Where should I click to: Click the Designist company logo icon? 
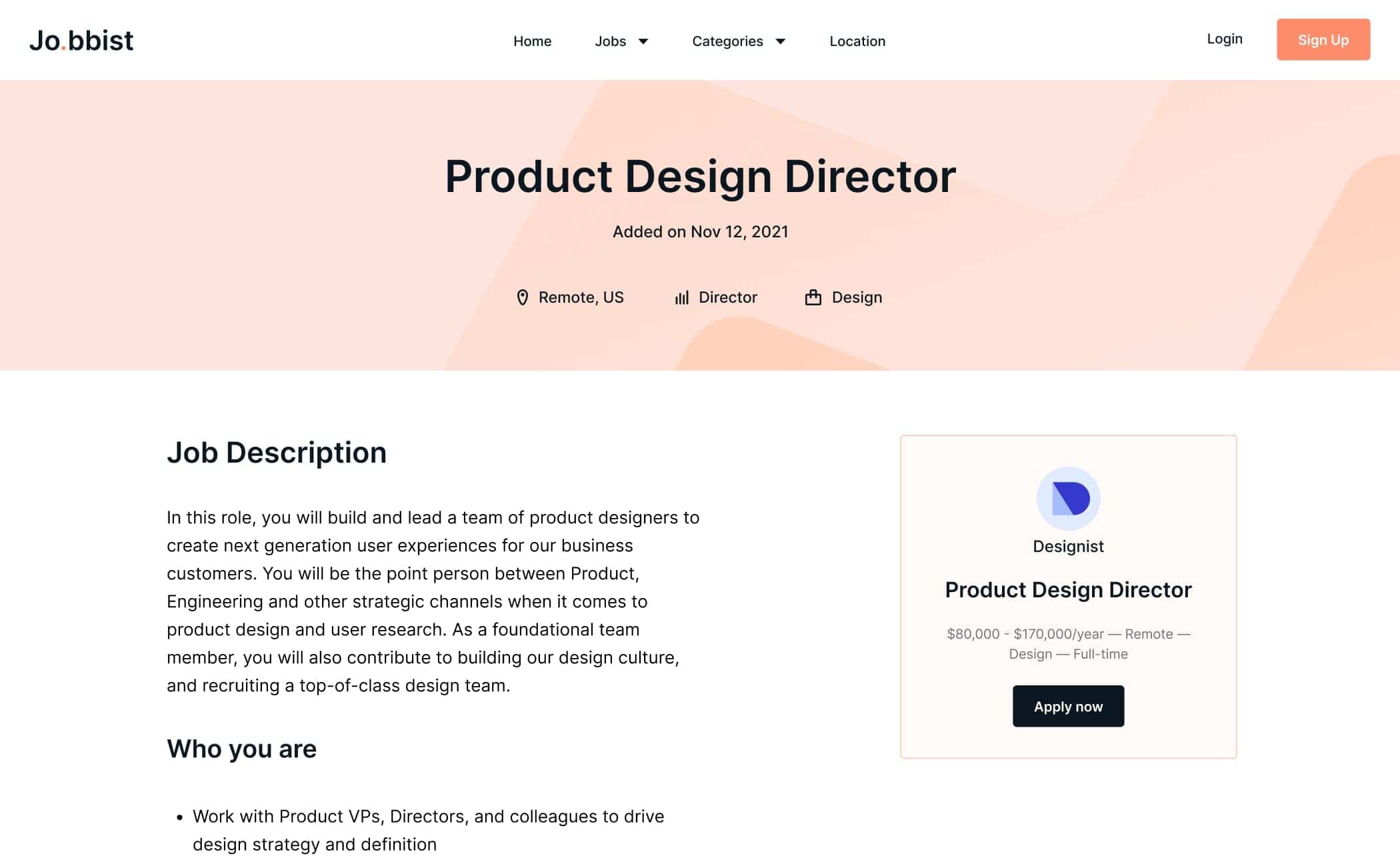(x=1068, y=497)
